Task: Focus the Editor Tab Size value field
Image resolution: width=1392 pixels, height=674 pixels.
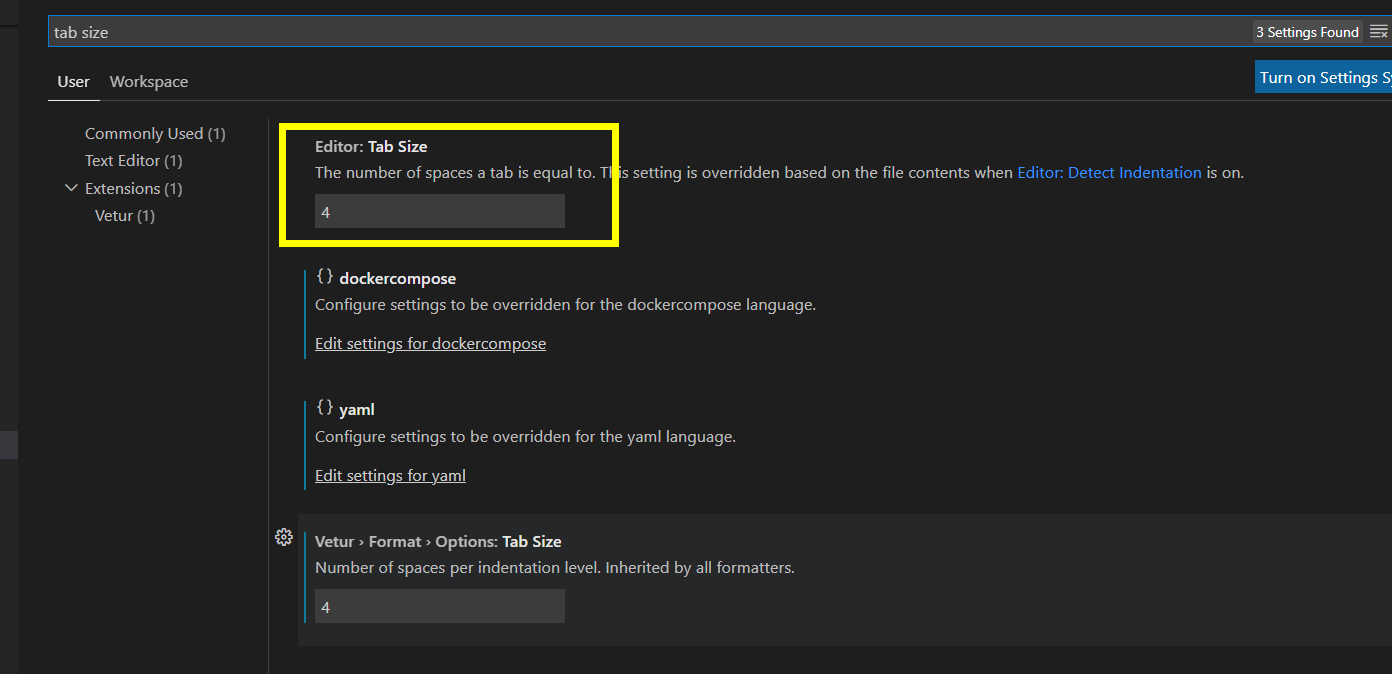Action: pos(439,211)
